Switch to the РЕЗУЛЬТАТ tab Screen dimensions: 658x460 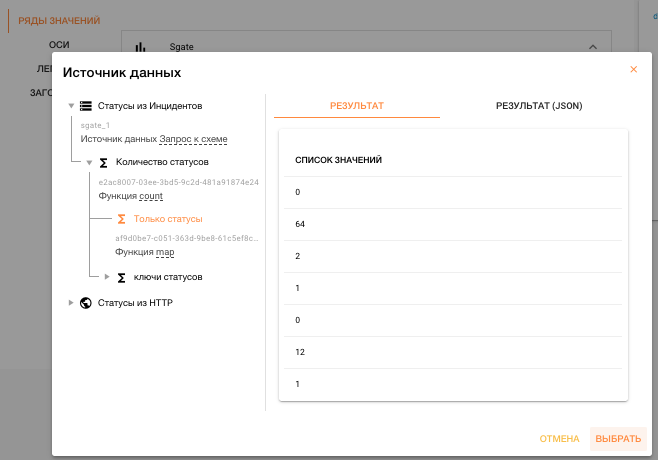coord(357,106)
